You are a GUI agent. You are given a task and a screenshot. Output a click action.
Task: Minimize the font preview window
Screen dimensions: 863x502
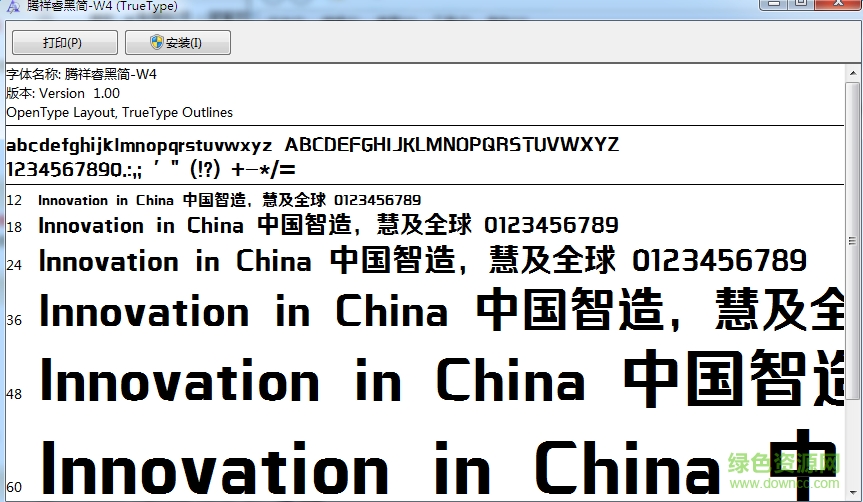pos(773,4)
